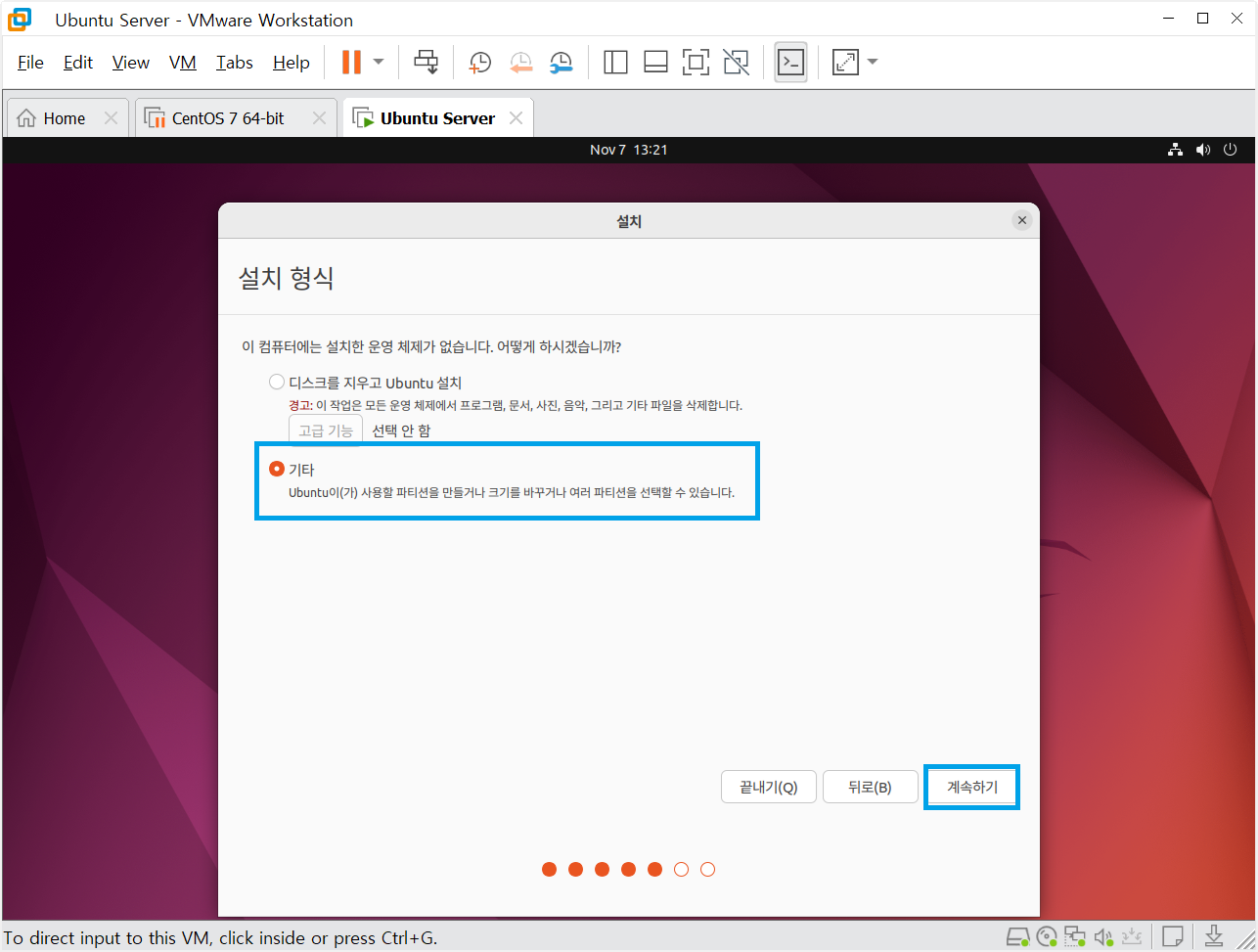Screen dimensions: 1258x952
Task: Switch to full screen mode
Action: (x=696, y=63)
